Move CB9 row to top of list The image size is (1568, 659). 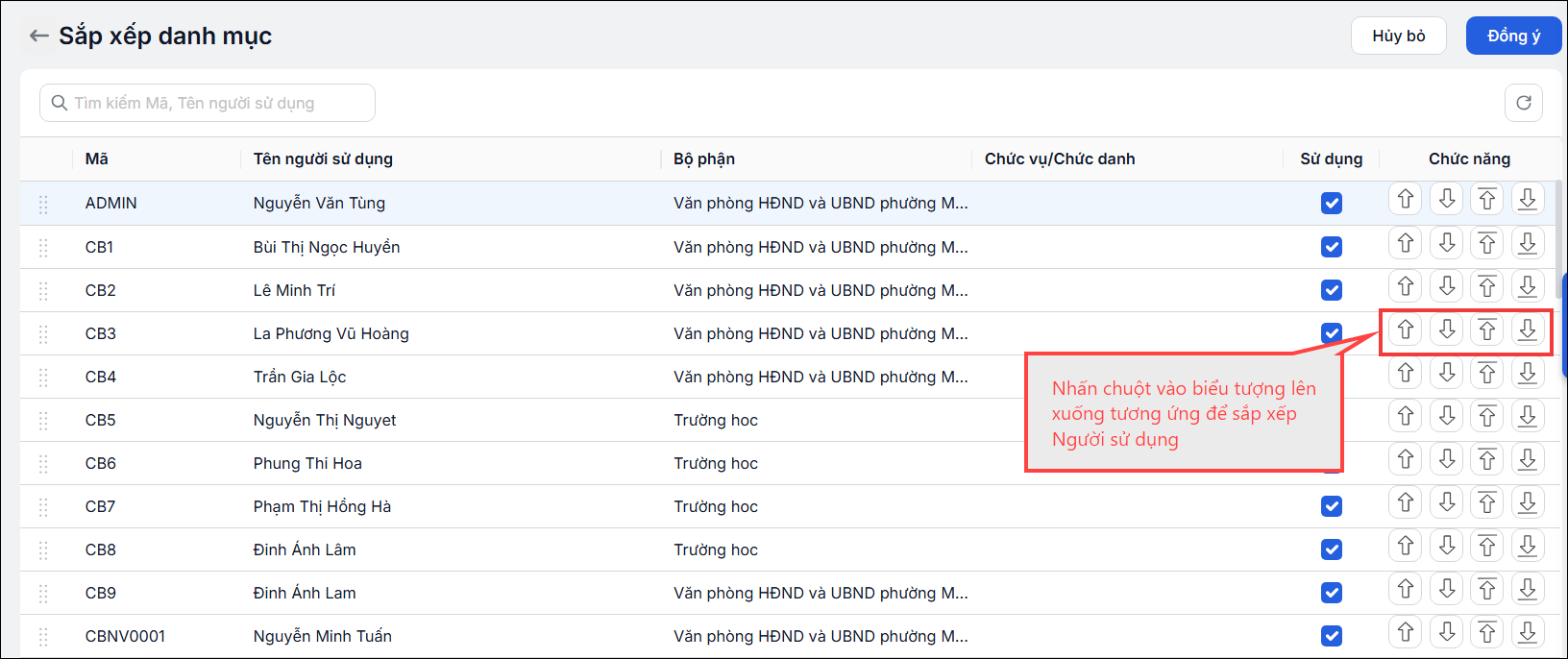point(1487,589)
